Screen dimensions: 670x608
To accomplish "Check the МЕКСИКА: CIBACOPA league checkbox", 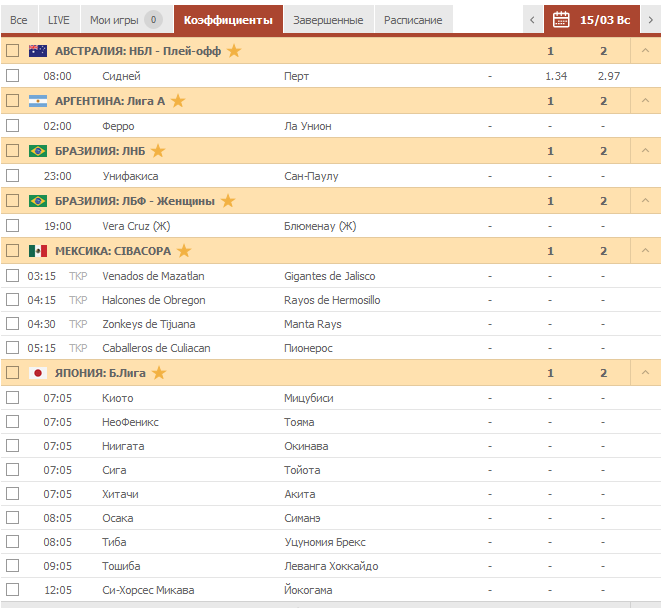I will 12,250.
